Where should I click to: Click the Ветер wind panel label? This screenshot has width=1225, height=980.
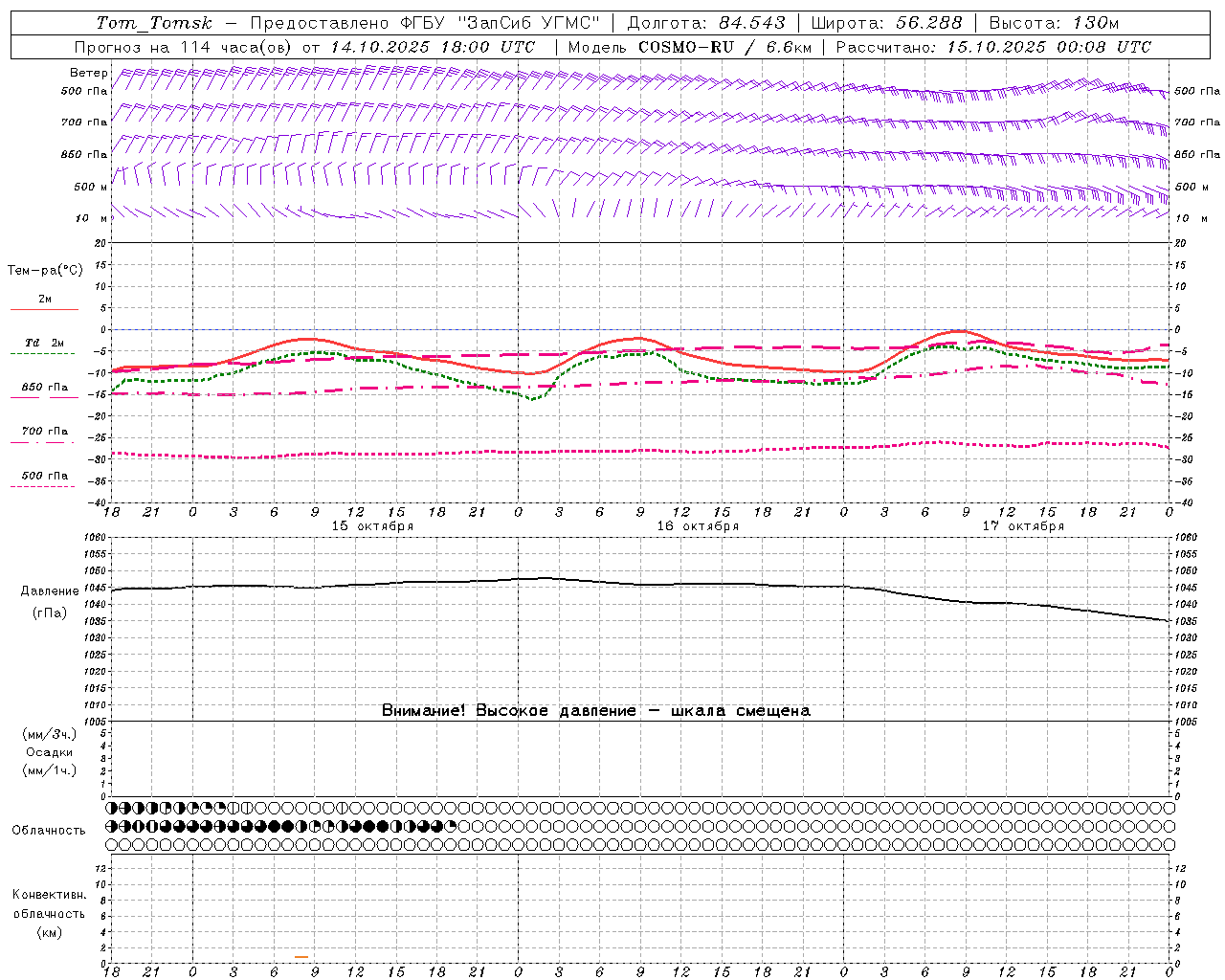[x=88, y=73]
